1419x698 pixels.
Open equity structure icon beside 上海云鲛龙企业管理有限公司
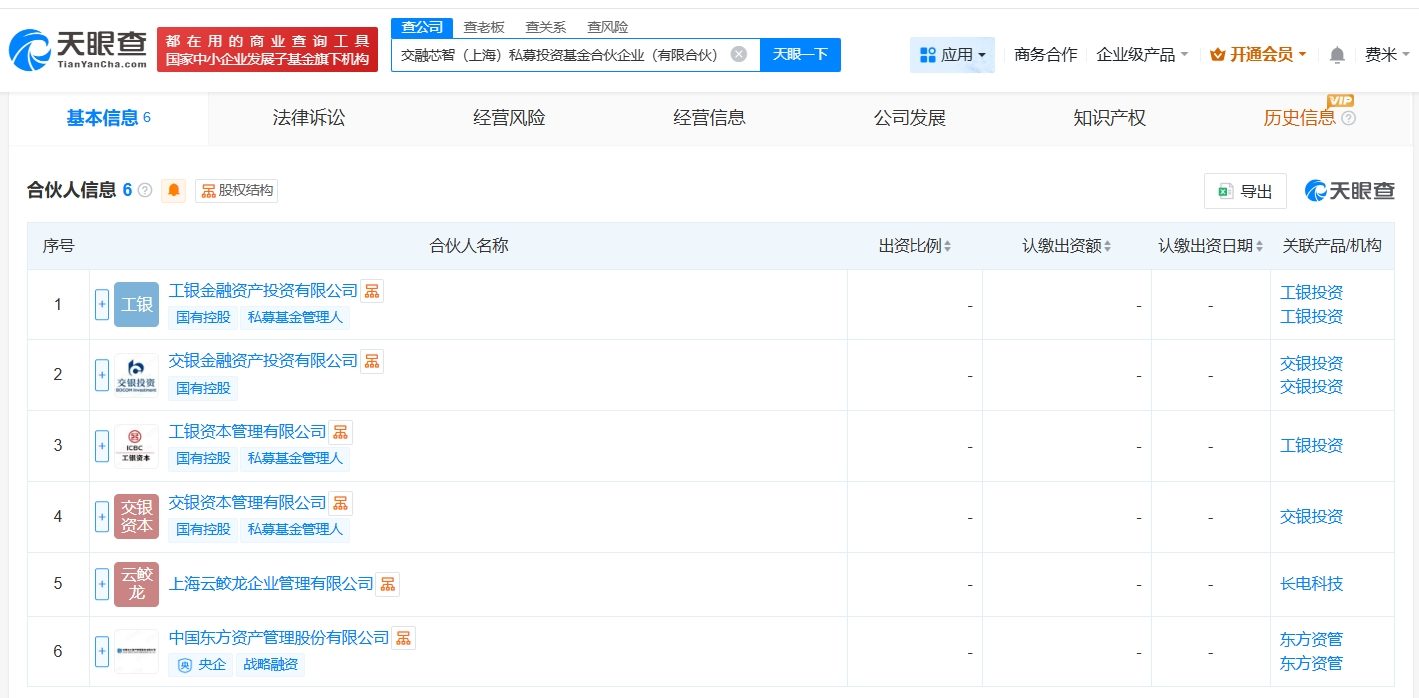pos(388,584)
